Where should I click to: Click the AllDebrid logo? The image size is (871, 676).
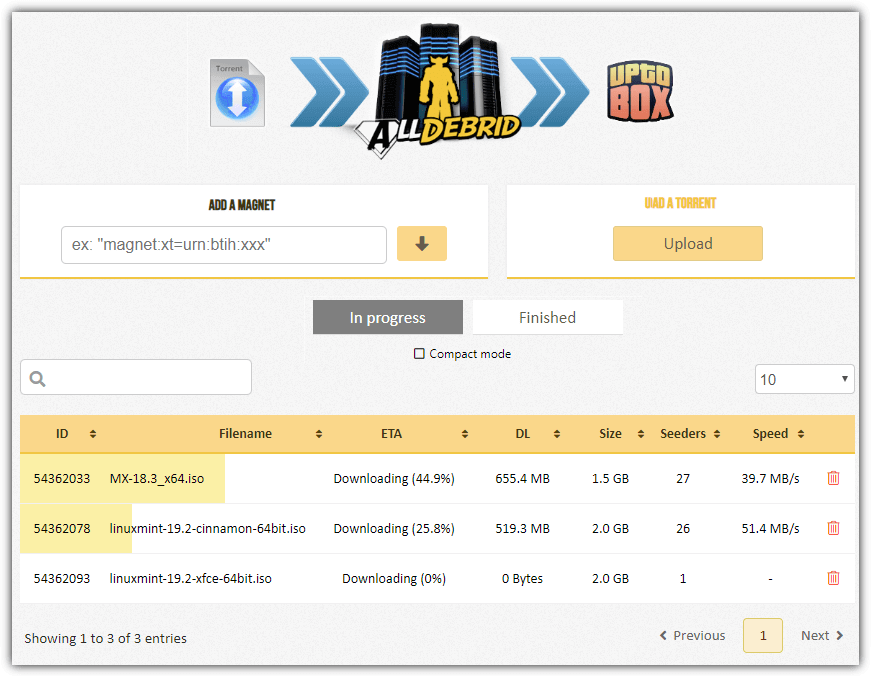pyautogui.click(x=438, y=92)
